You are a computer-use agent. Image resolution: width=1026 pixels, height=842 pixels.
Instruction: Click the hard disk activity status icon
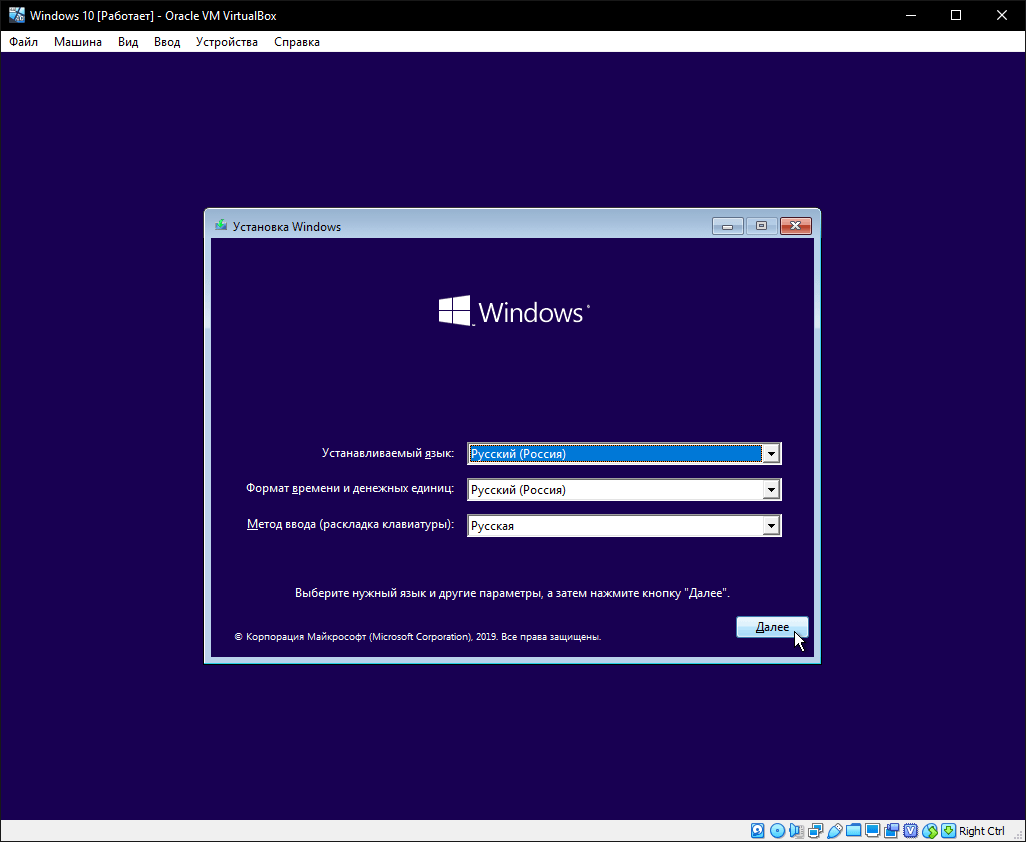coord(758,831)
